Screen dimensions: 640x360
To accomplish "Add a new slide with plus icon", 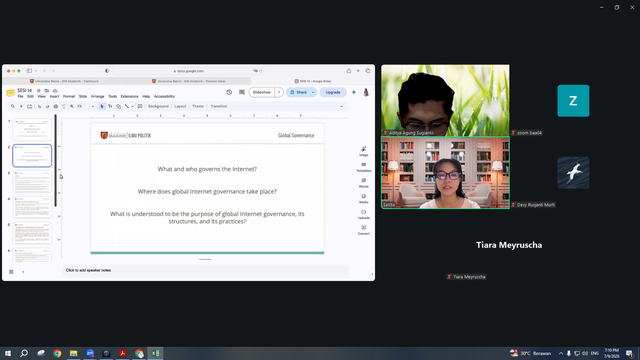I will (x=21, y=106).
